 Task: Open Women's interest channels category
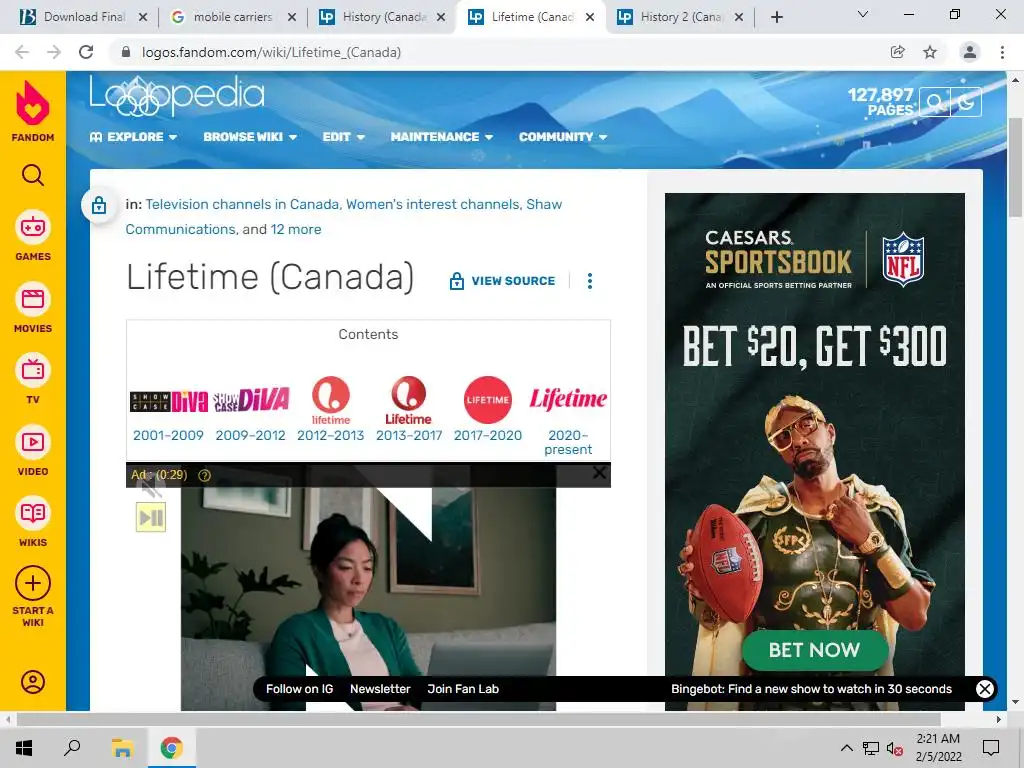point(432,204)
